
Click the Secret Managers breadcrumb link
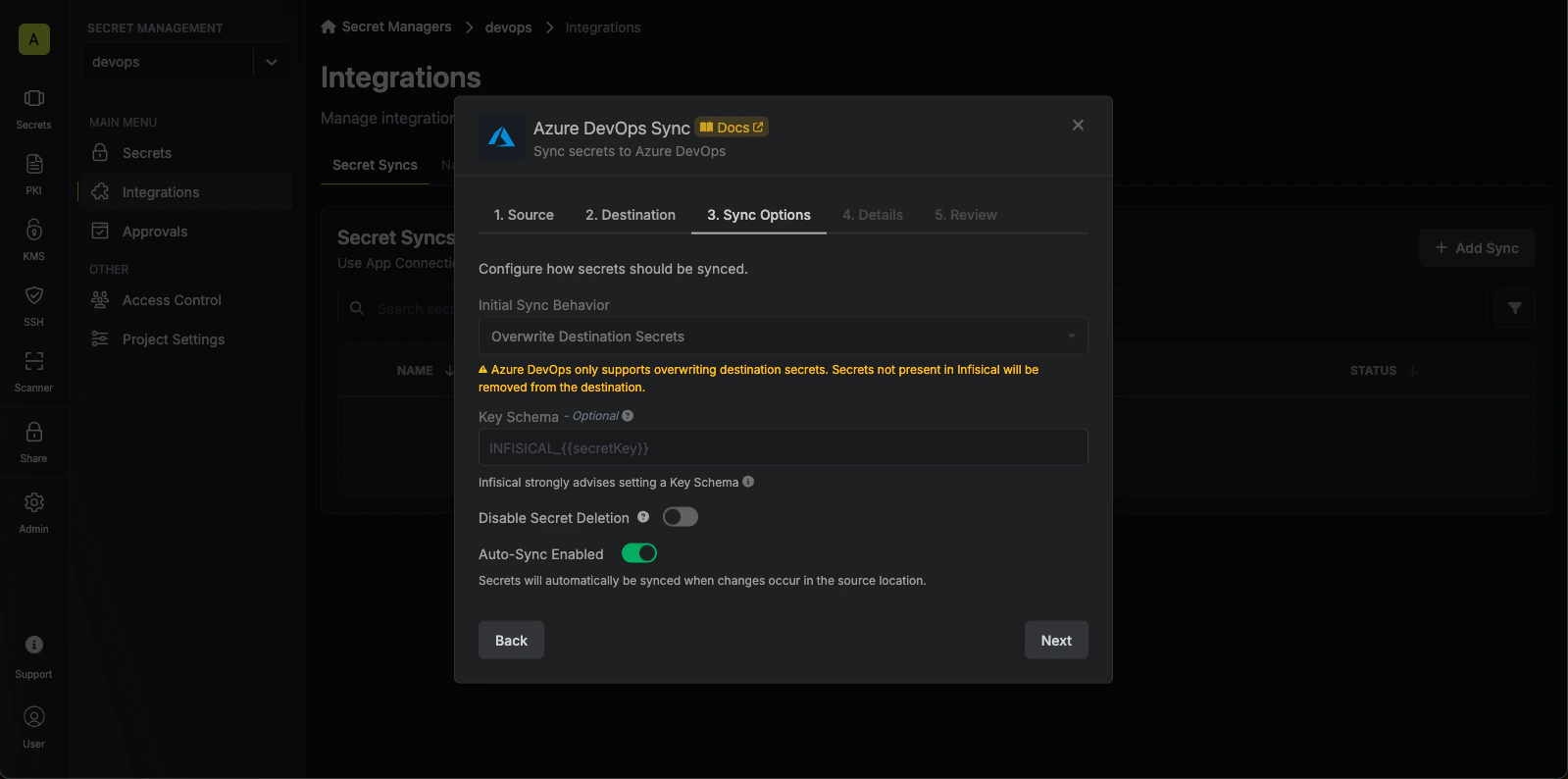396,26
